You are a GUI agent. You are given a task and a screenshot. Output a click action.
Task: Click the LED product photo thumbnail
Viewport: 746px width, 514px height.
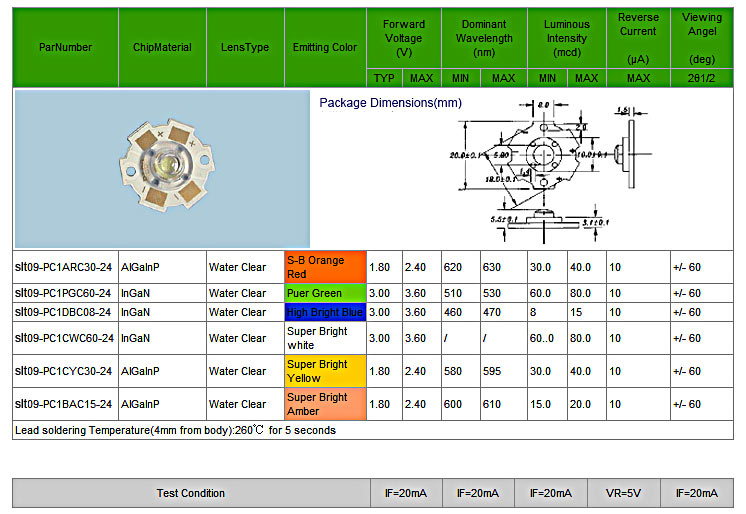162,169
